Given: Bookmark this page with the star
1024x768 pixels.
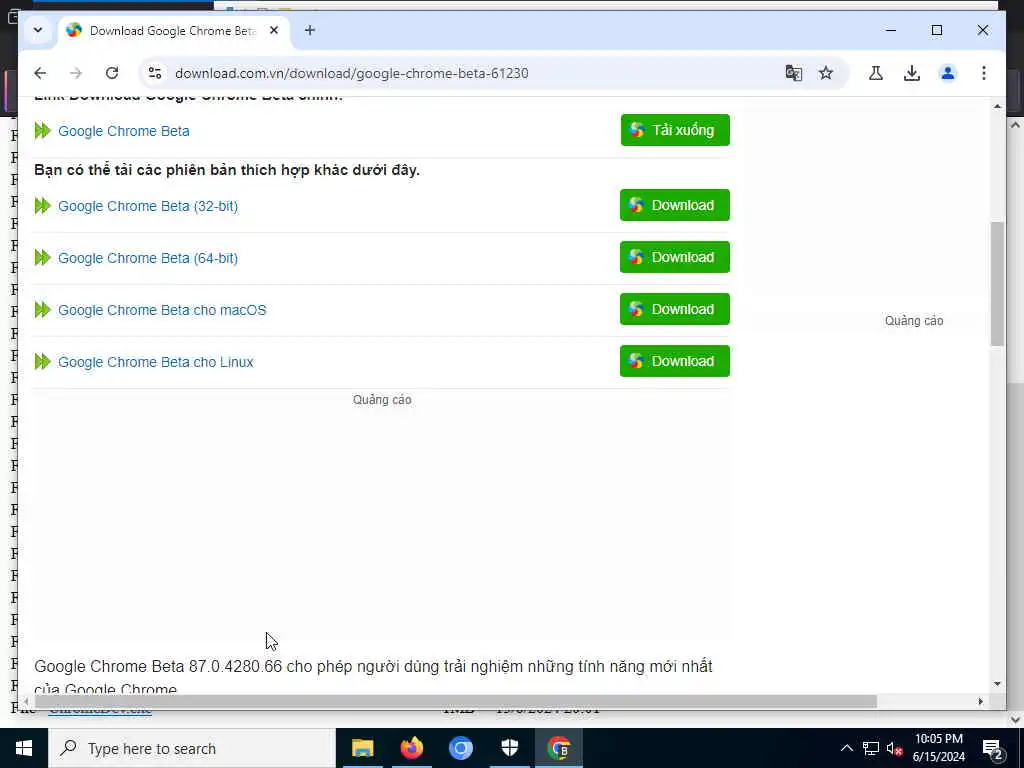Looking at the screenshot, I should tap(826, 73).
